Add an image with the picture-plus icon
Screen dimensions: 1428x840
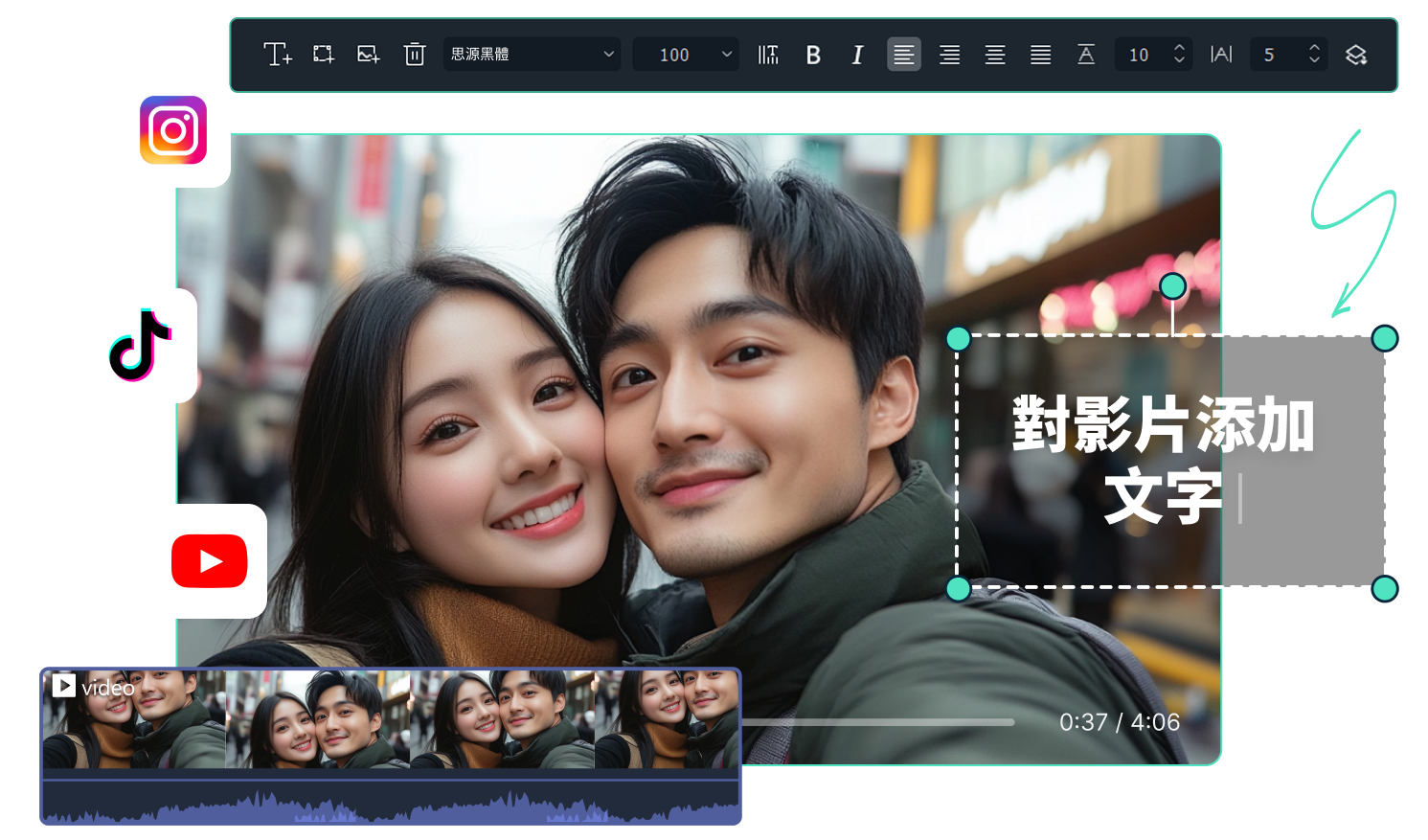tap(369, 55)
